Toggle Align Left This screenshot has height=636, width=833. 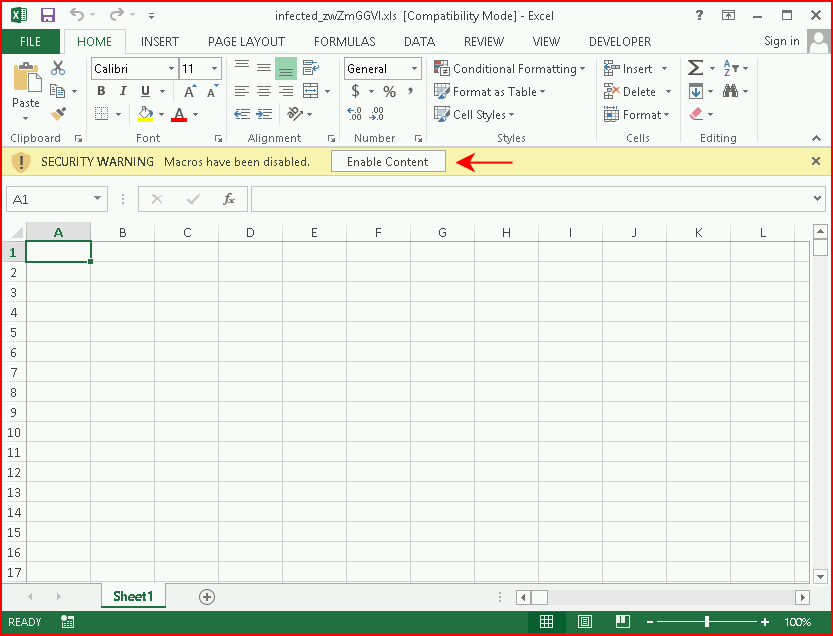point(242,91)
